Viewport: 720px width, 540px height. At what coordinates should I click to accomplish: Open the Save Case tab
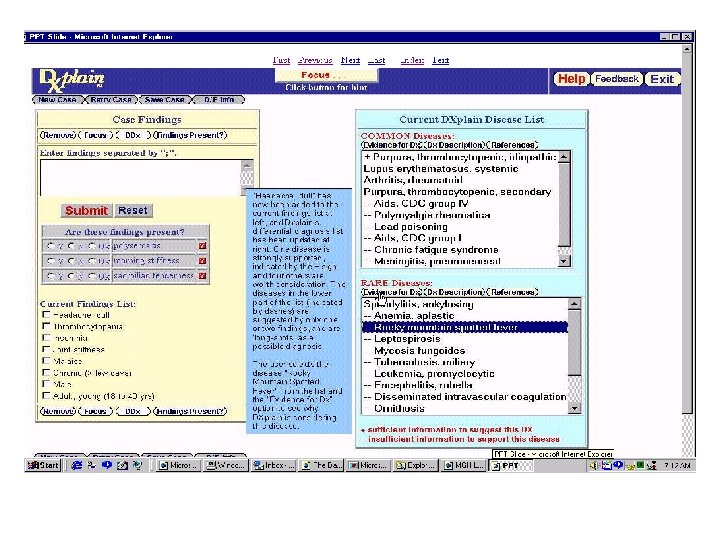[x=164, y=100]
